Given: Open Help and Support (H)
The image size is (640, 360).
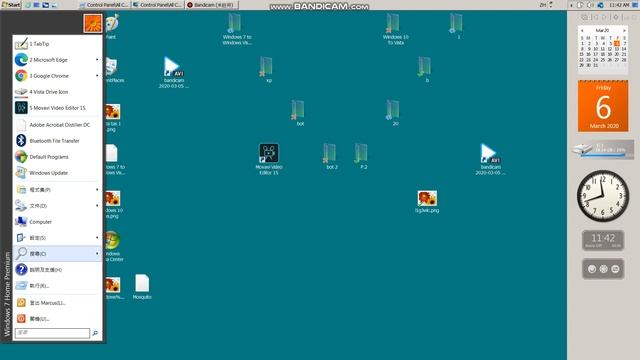Looking at the screenshot, I should 57,269.
